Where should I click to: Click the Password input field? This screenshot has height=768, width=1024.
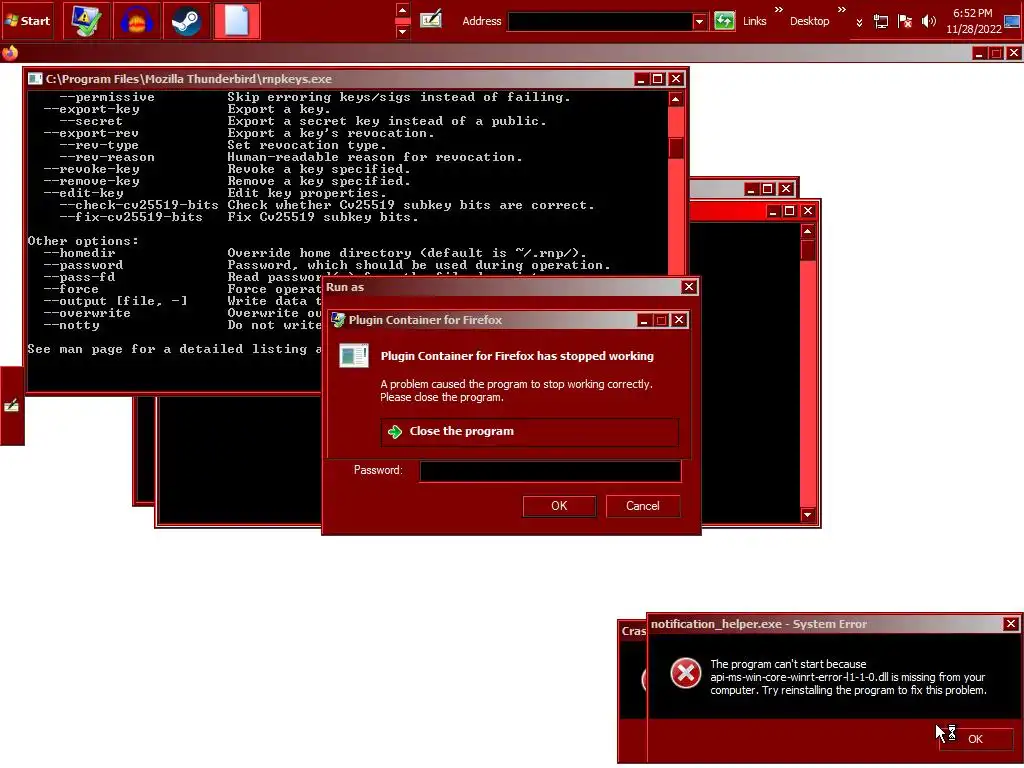click(550, 471)
